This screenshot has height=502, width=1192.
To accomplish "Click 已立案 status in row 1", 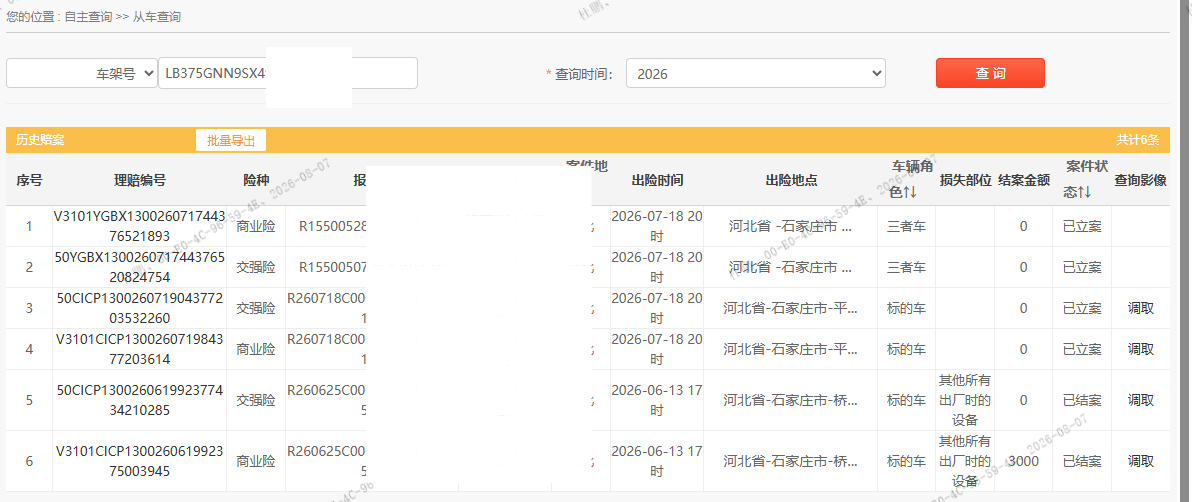I will pyautogui.click(x=1082, y=226).
